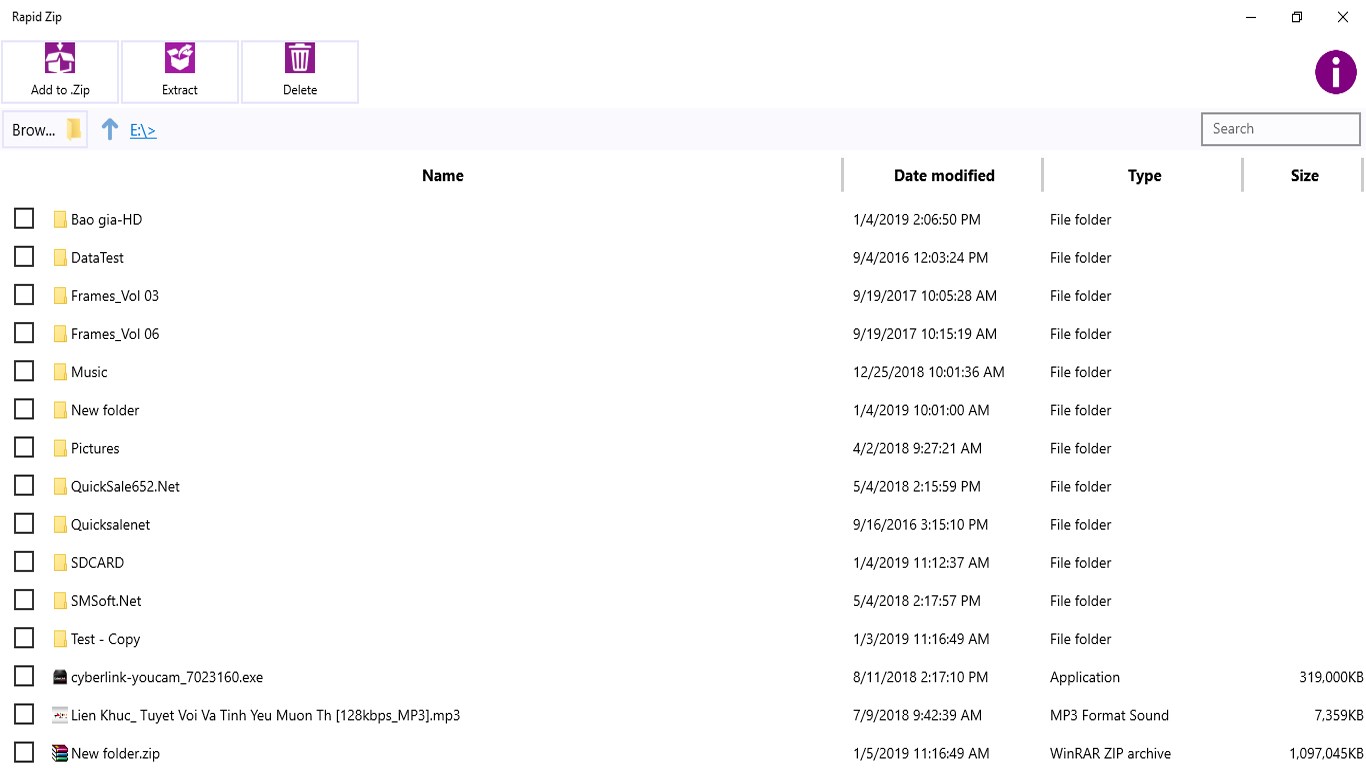The width and height of the screenshot is (1366, 768).
Task: Toggle the QuickSale652.Net checkbox
Action: (24, 485)
